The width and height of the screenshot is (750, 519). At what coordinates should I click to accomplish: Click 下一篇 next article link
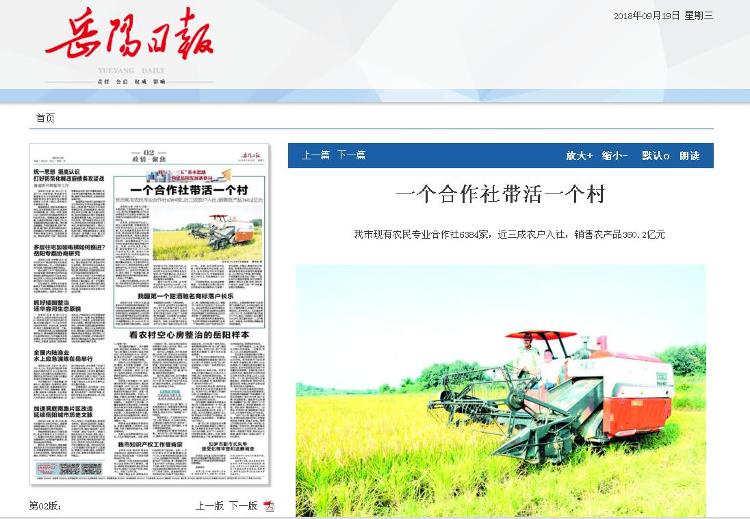351,155
